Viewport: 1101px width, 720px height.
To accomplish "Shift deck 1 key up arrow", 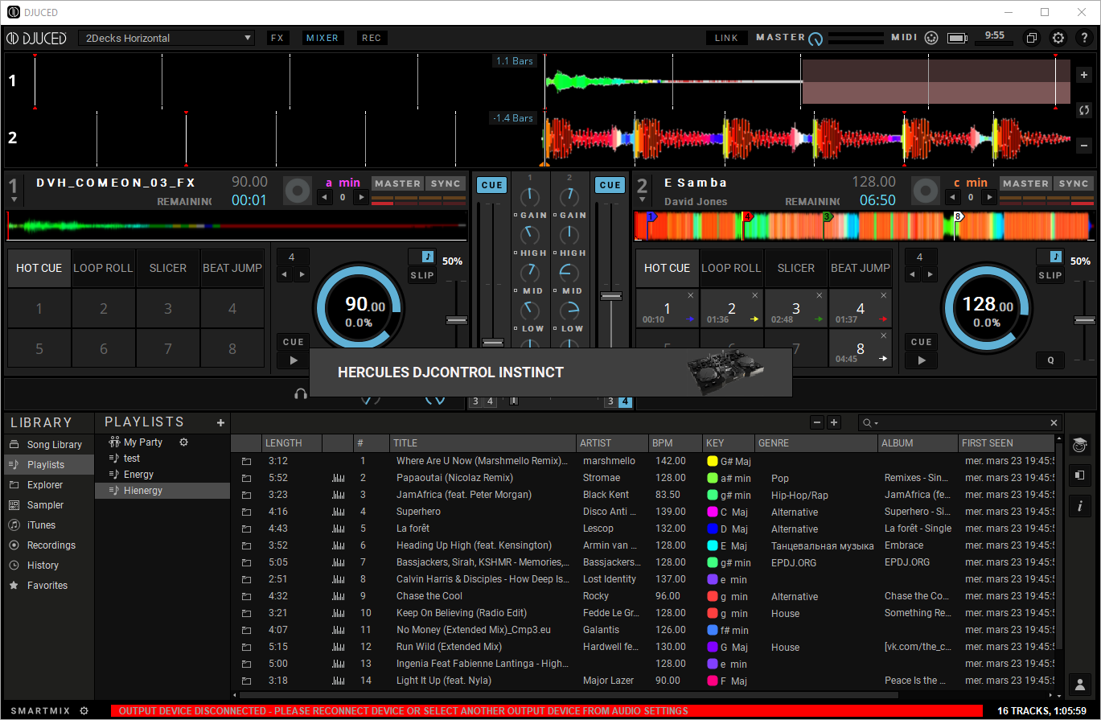I will pyautogui.click(x=361, y=197).
